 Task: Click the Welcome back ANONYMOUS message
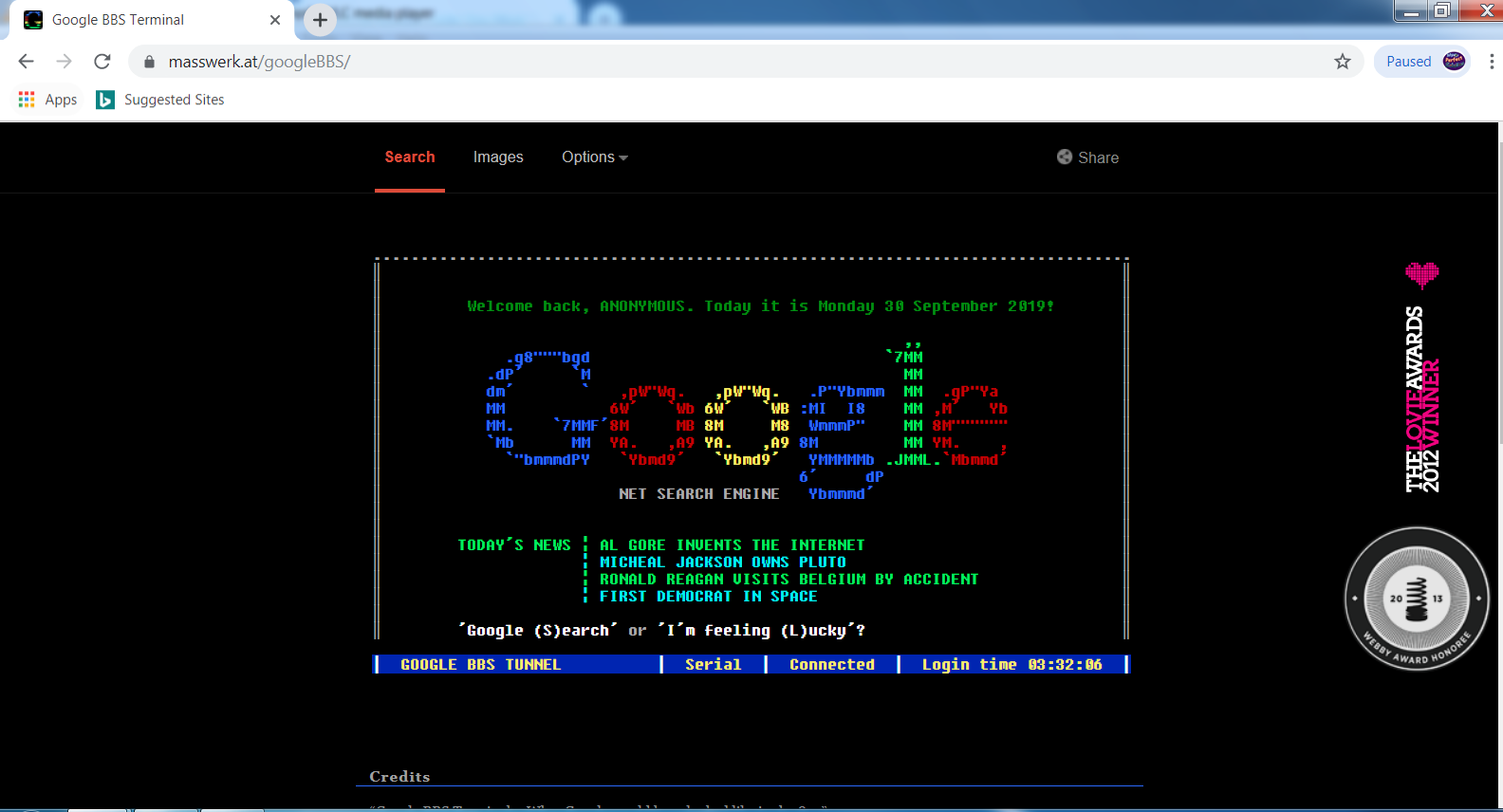tap(760, 306)
